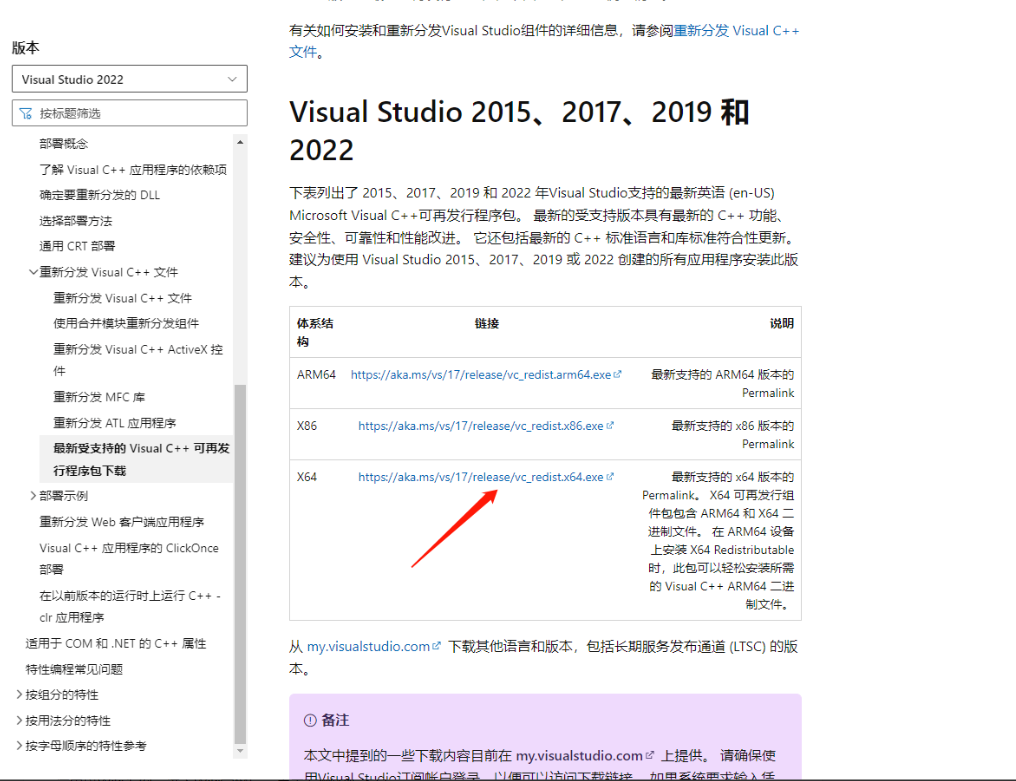Viewport: 1016px width, 781px height.
Task: Open 使用合并模块重新分发组件
Action: pyautogui.click(x=126, y=323)
